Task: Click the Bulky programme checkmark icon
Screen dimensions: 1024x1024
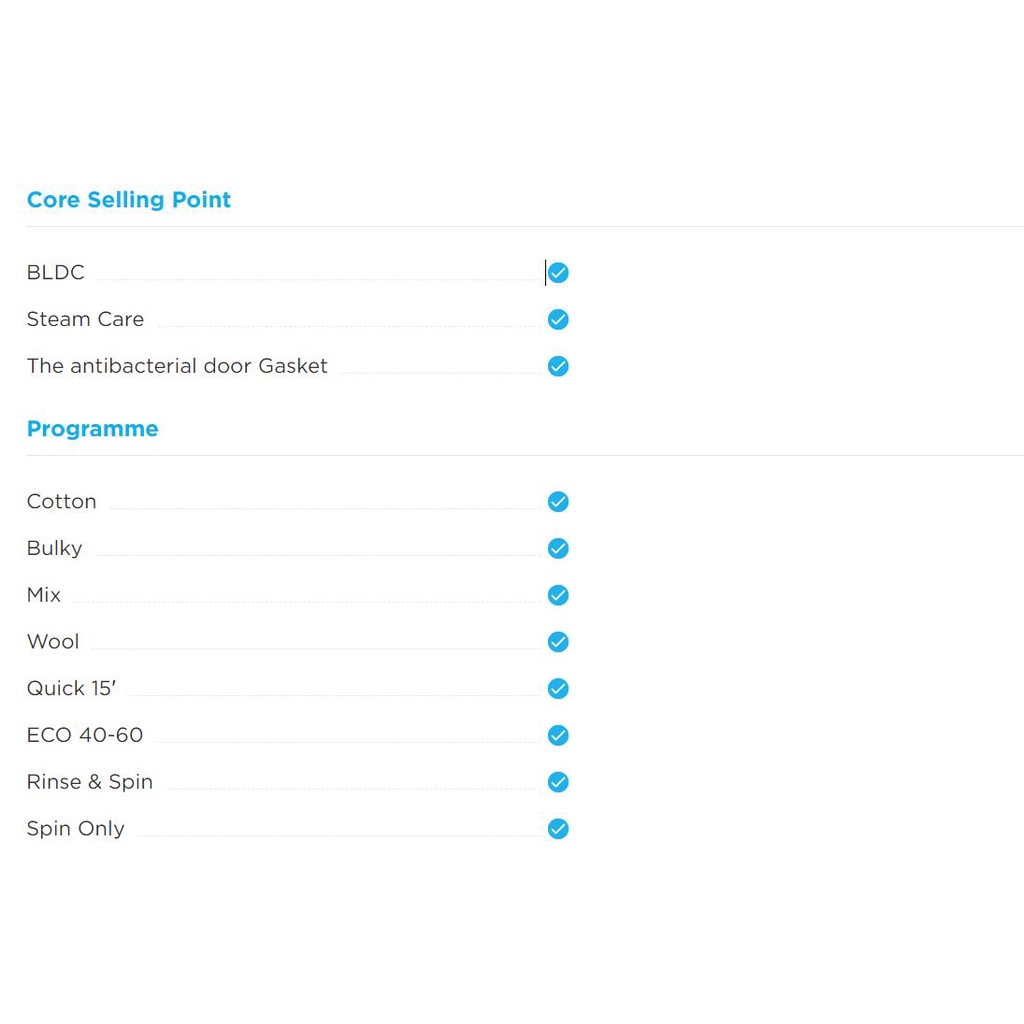Action: click(558, 549)
